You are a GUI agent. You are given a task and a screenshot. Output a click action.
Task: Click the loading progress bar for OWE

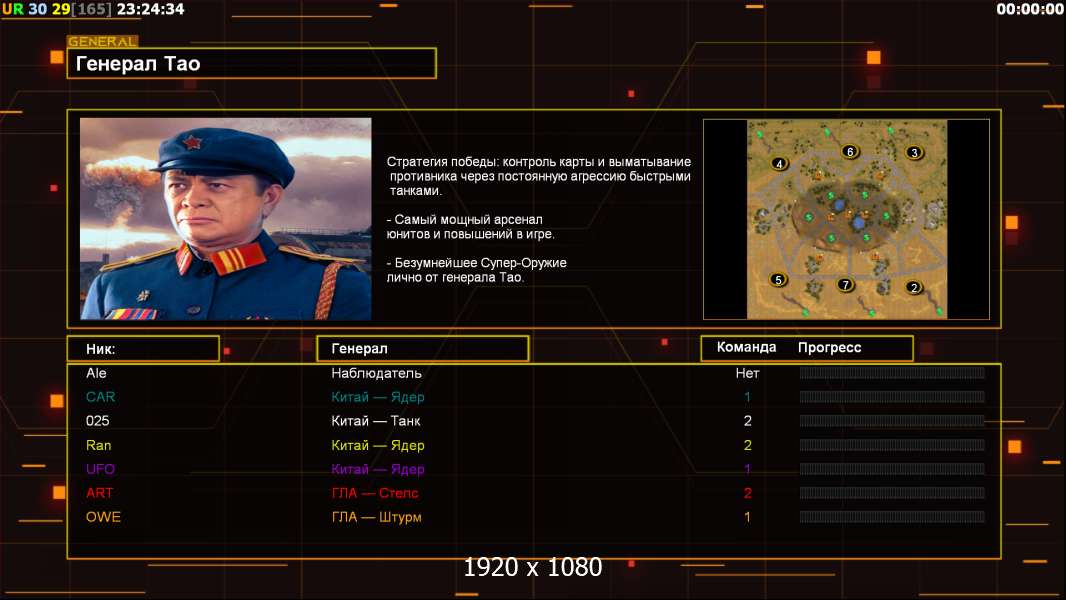[892, 517]
